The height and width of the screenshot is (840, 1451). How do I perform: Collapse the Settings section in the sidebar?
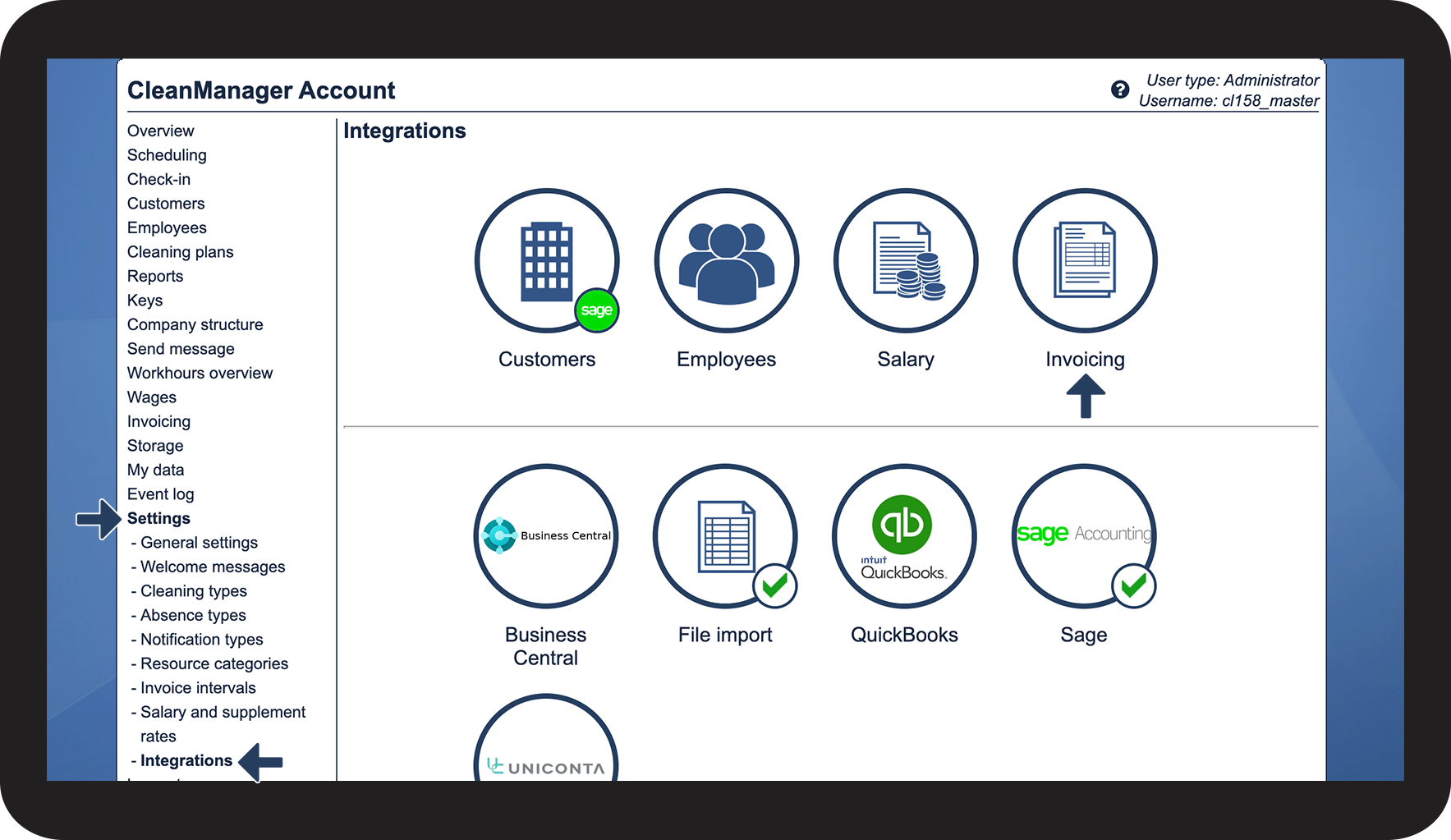(x=158, y=518)
